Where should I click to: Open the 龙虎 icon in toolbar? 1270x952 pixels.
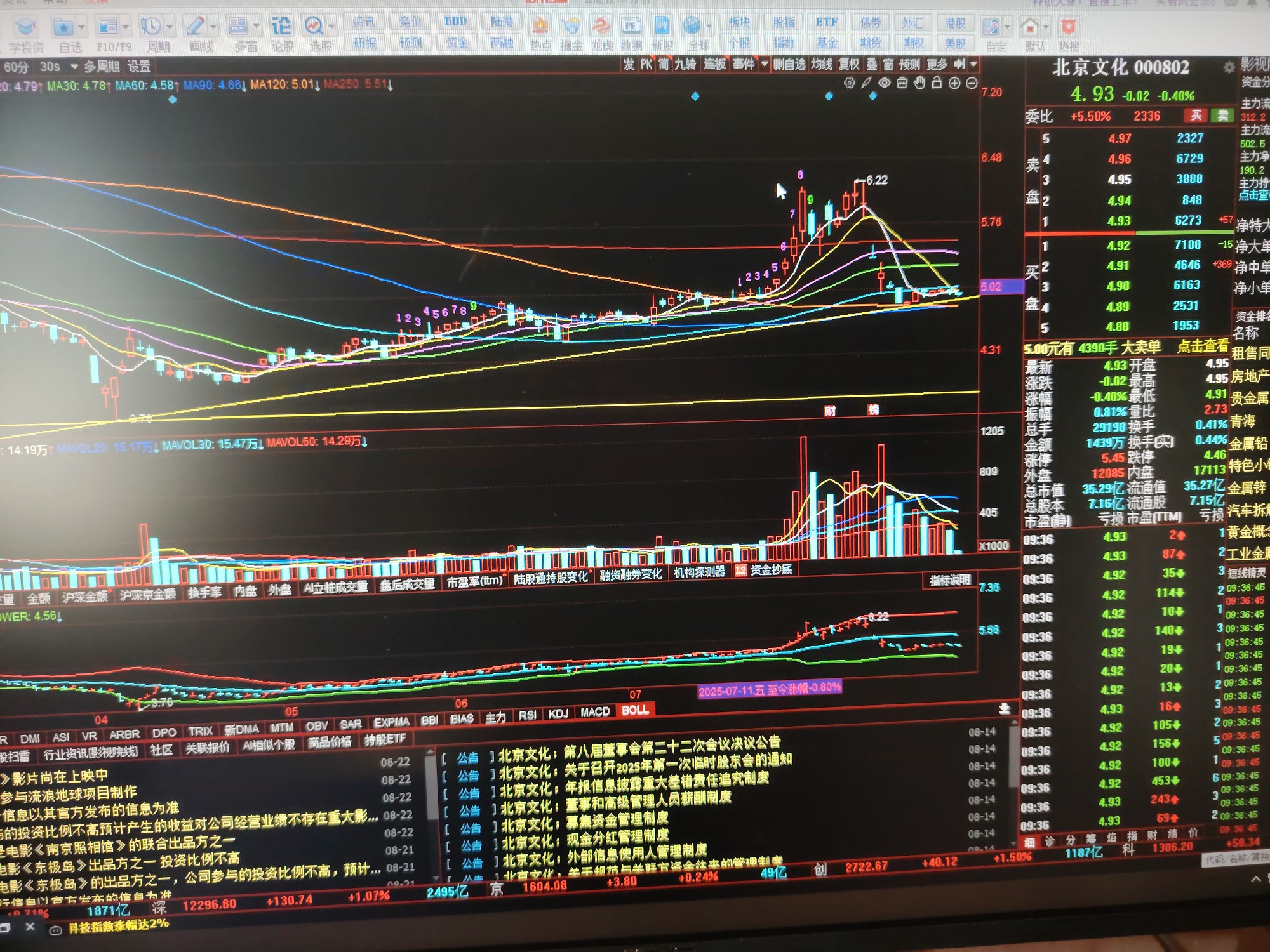(601, 26)
